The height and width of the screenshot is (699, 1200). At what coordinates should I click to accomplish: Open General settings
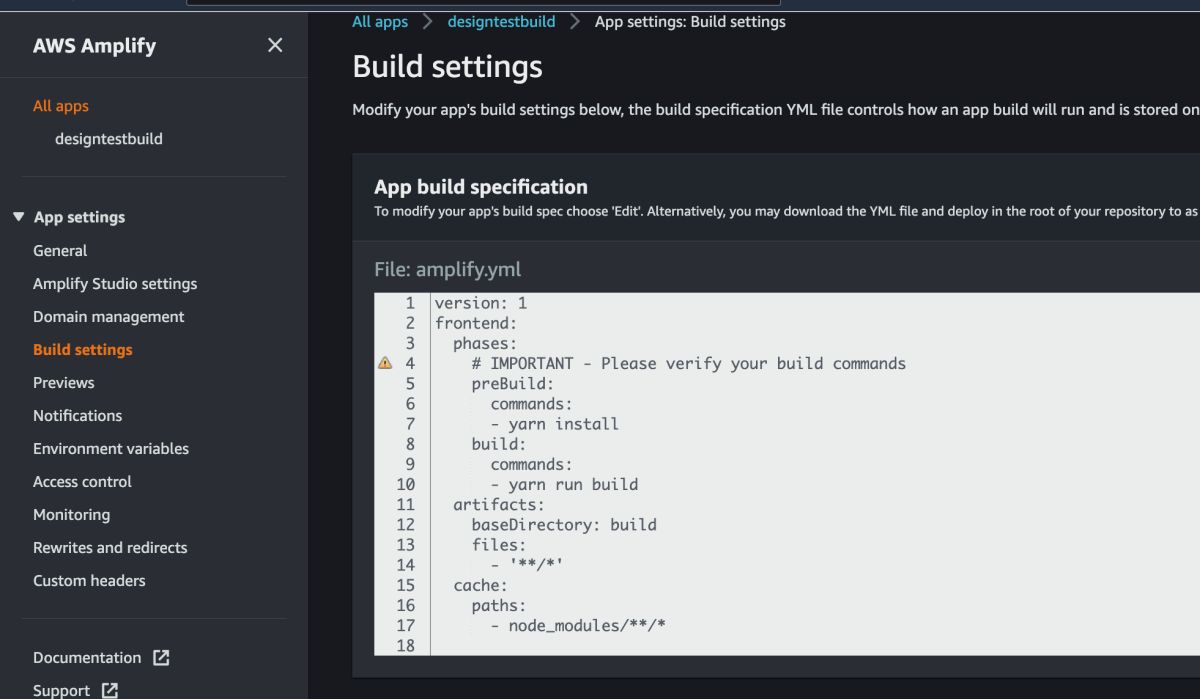click(60, 251)
